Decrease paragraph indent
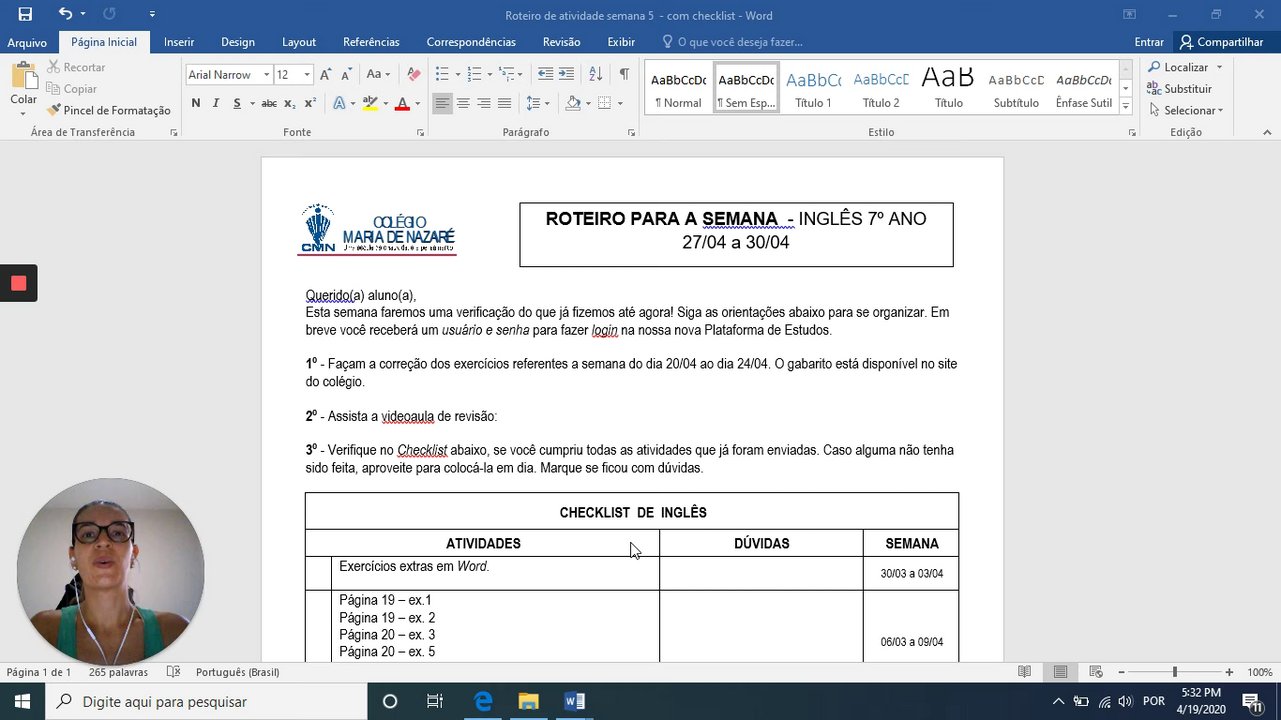This screenshot has height=720, width=1281. 545,75
